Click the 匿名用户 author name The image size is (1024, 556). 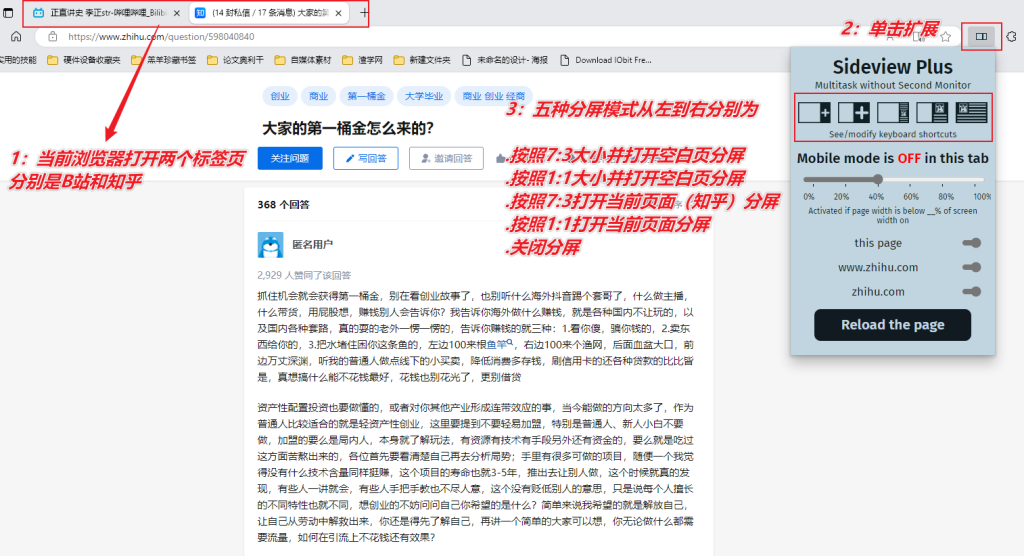312,244
